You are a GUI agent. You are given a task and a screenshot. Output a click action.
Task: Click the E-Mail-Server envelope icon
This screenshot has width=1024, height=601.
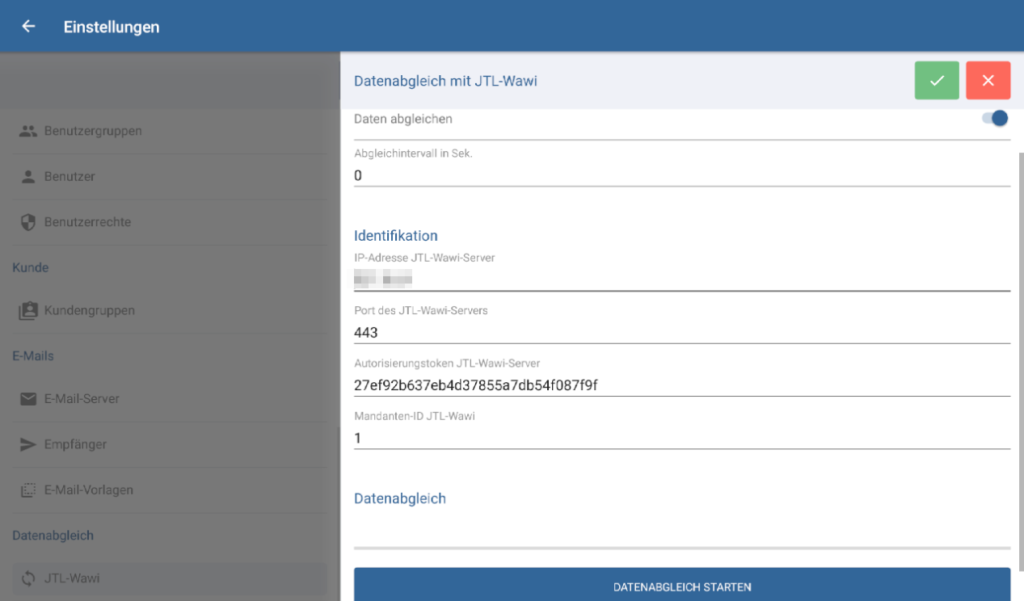(30, 399)
